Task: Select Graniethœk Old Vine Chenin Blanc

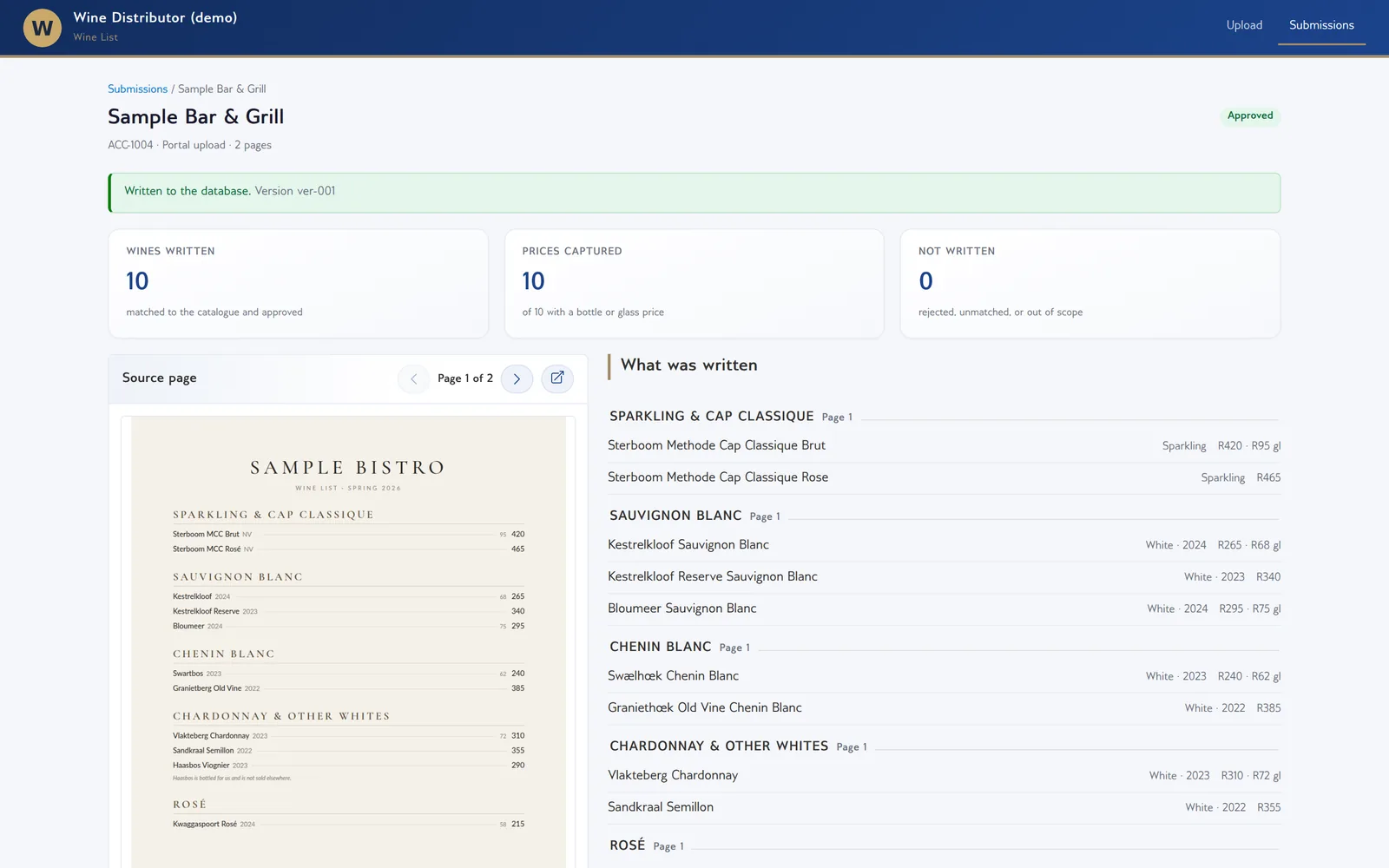Action: [944, 707]
